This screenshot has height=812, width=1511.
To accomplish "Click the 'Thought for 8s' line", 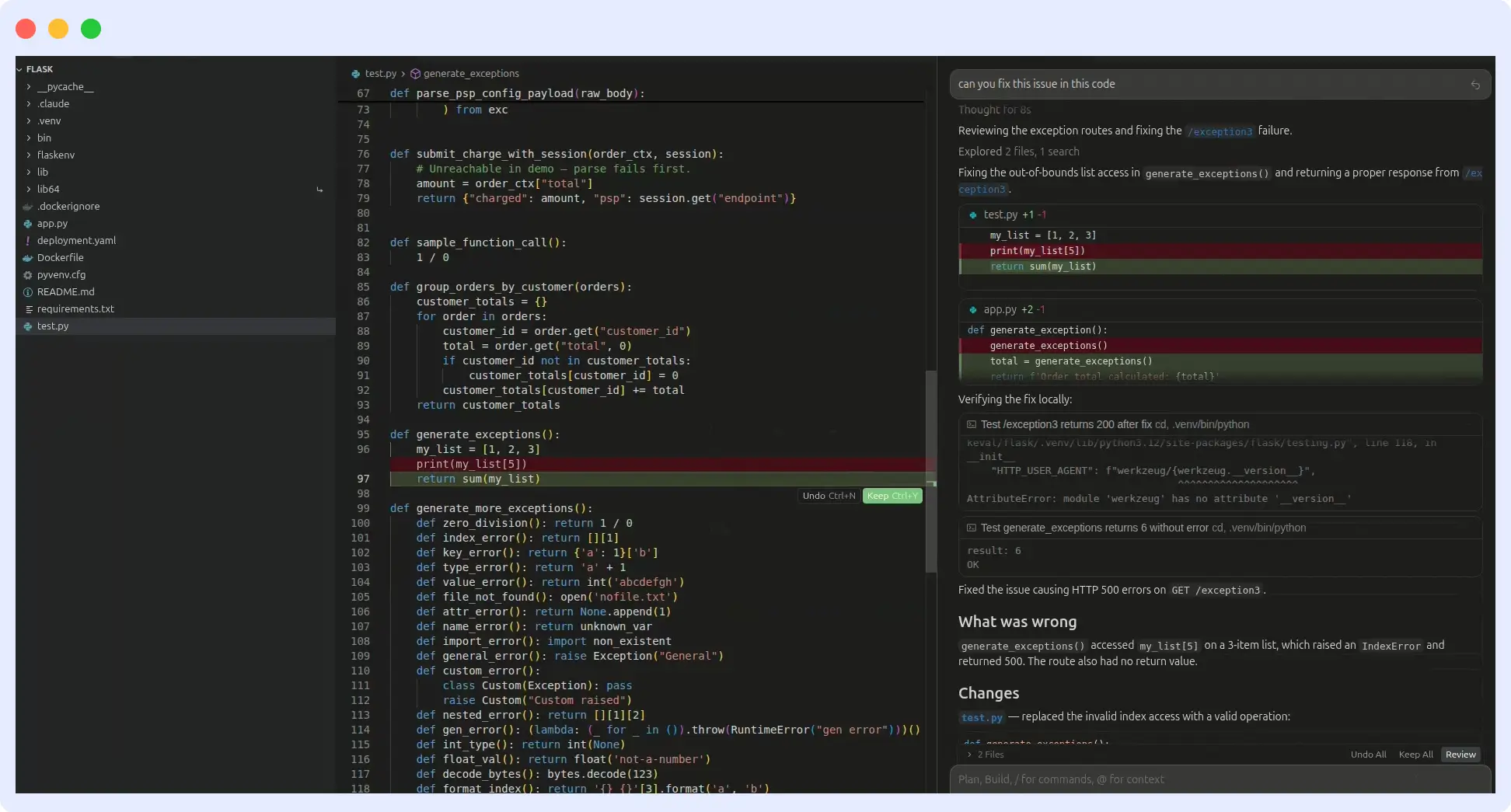I will 994,110.
